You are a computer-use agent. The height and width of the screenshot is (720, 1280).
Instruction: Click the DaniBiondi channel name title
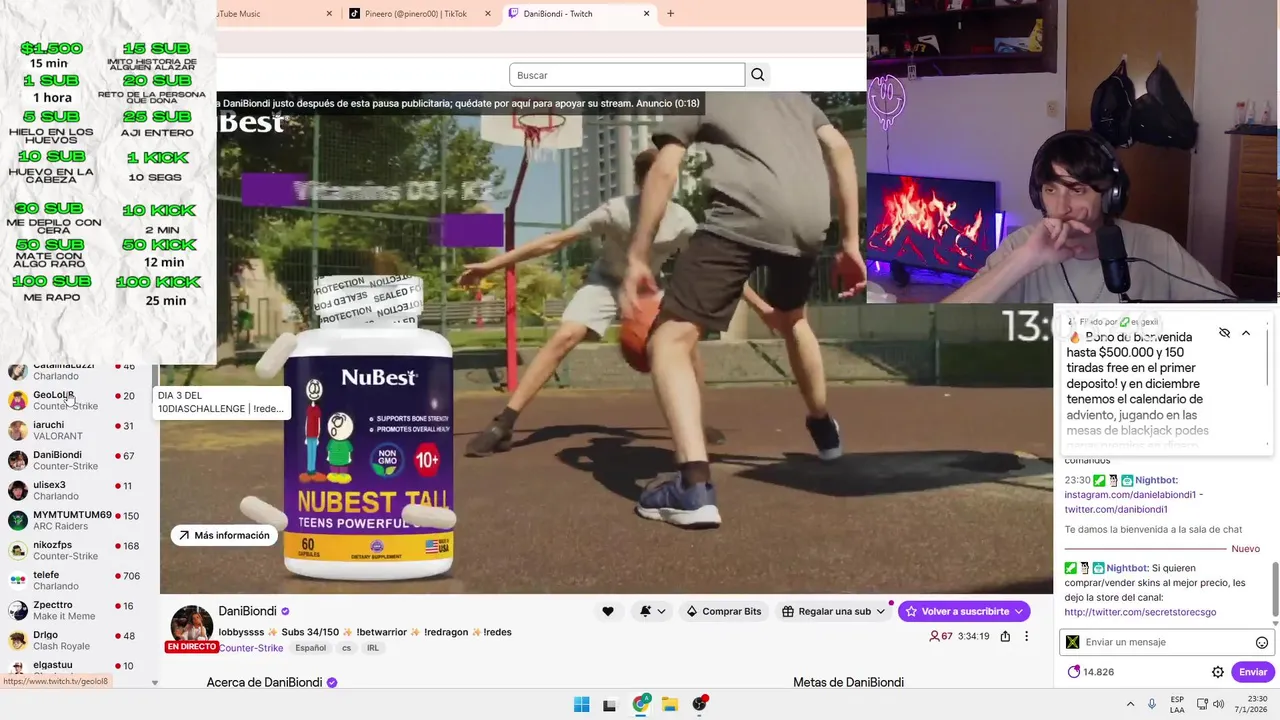247,611
